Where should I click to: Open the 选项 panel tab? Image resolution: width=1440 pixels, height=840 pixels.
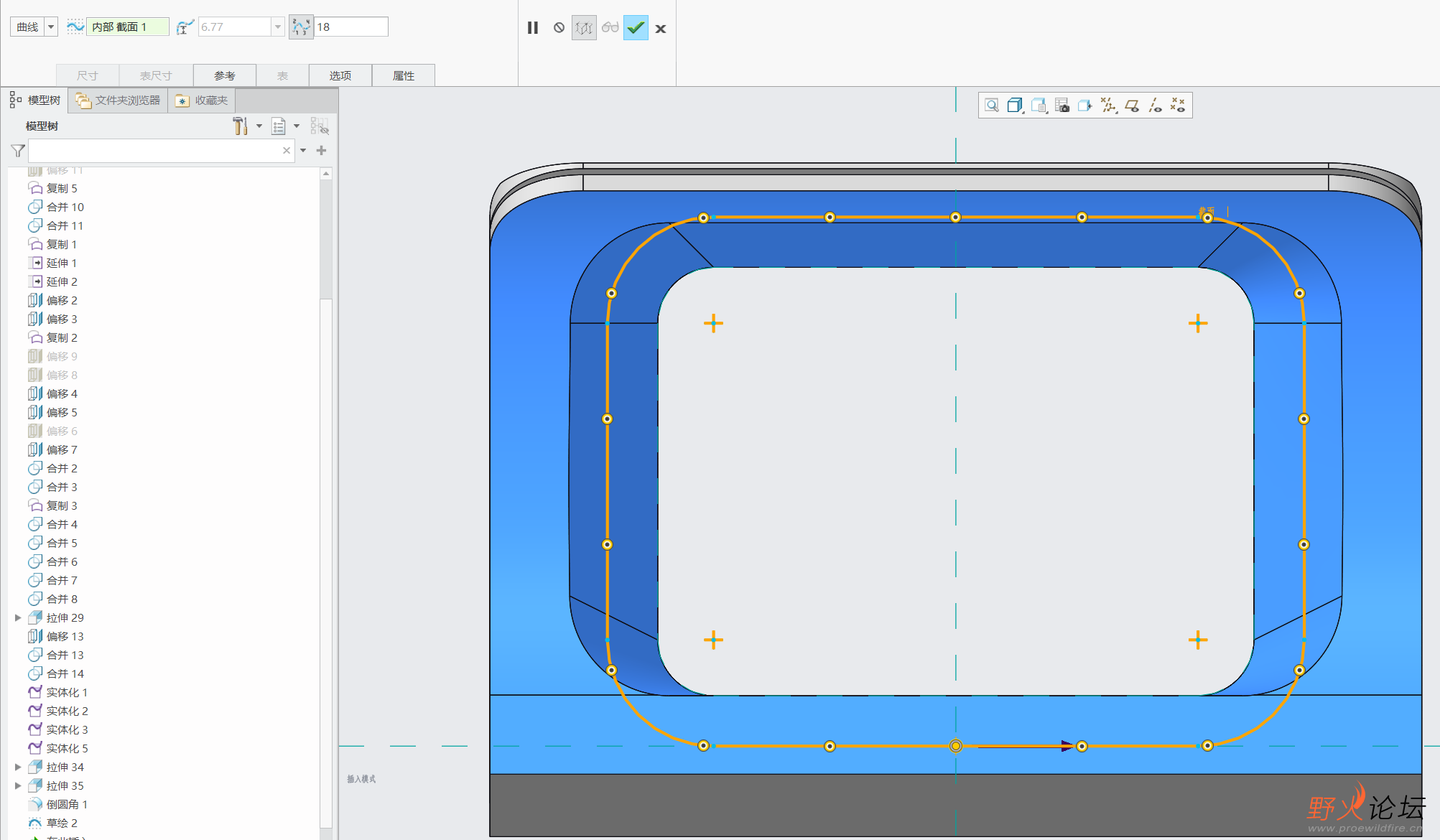pyautogui.click(x=340, y=75)
